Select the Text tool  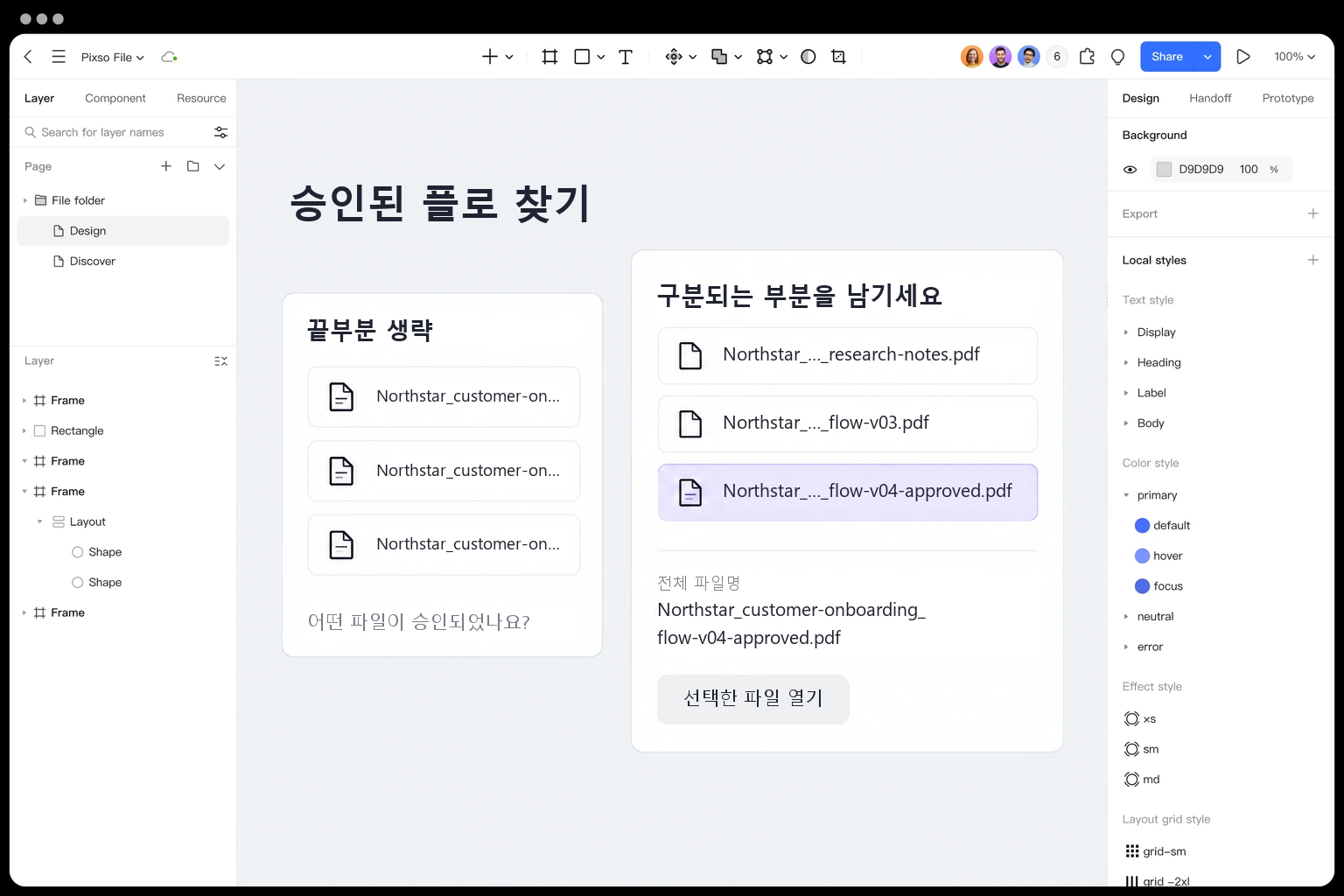[626, 57]
